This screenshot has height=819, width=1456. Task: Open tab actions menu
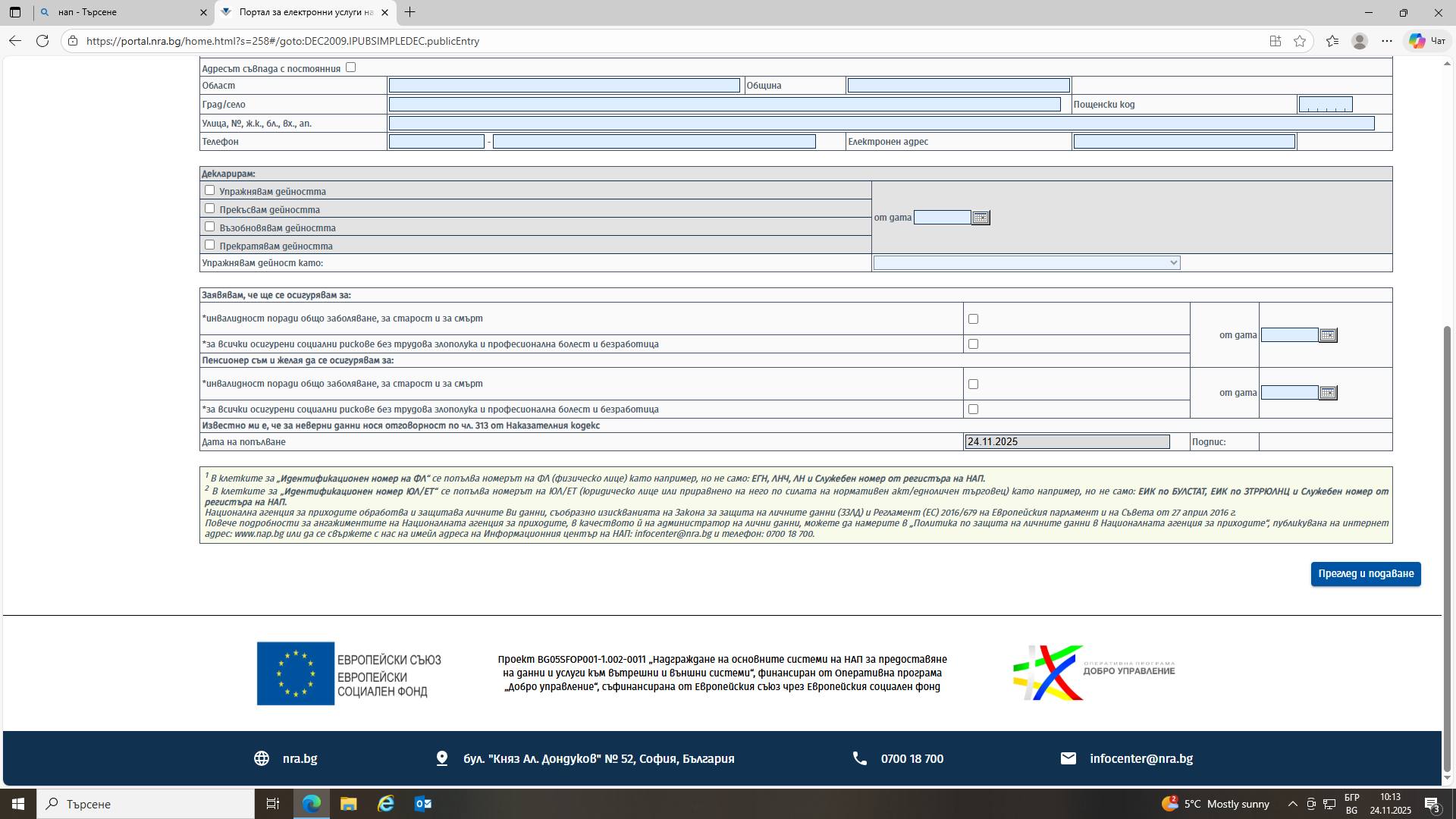[15, 12]
